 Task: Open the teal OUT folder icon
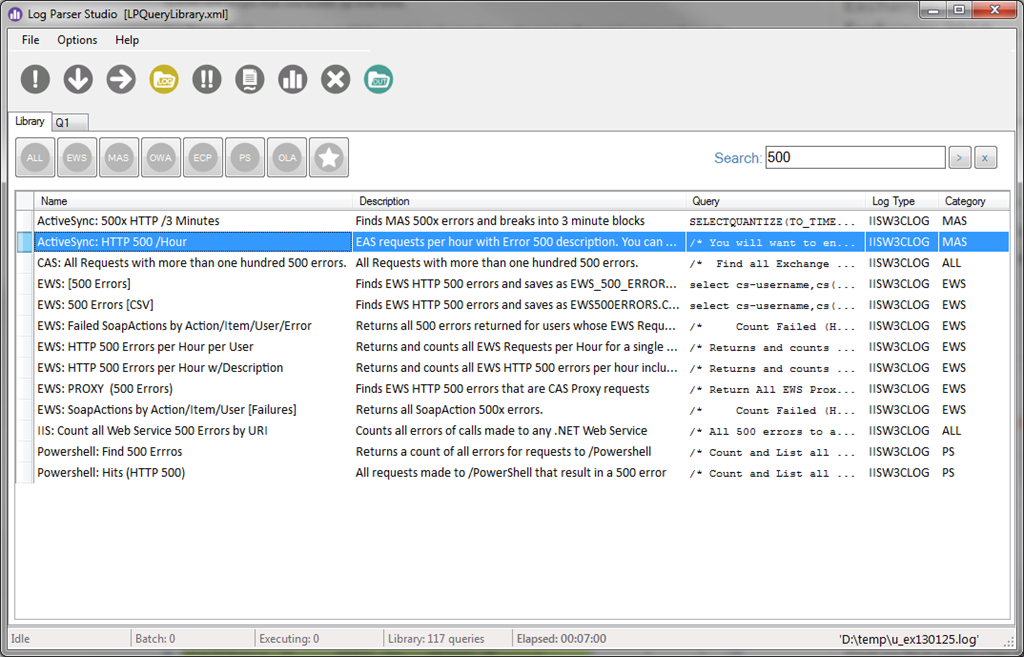[379, 80]
